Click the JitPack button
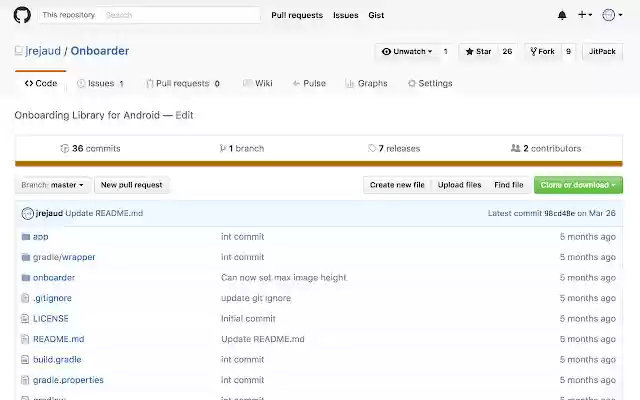This screenshot has width=640, height=400. (602, 51)
